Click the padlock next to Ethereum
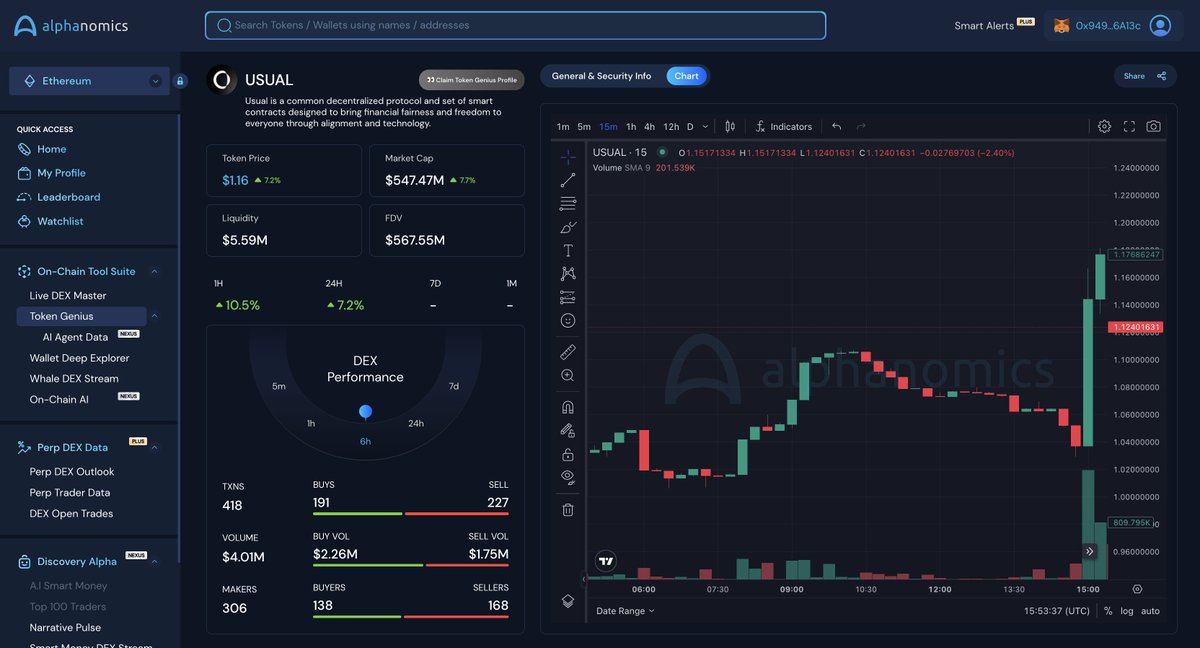1200x648 pixels. coord(180,81)
